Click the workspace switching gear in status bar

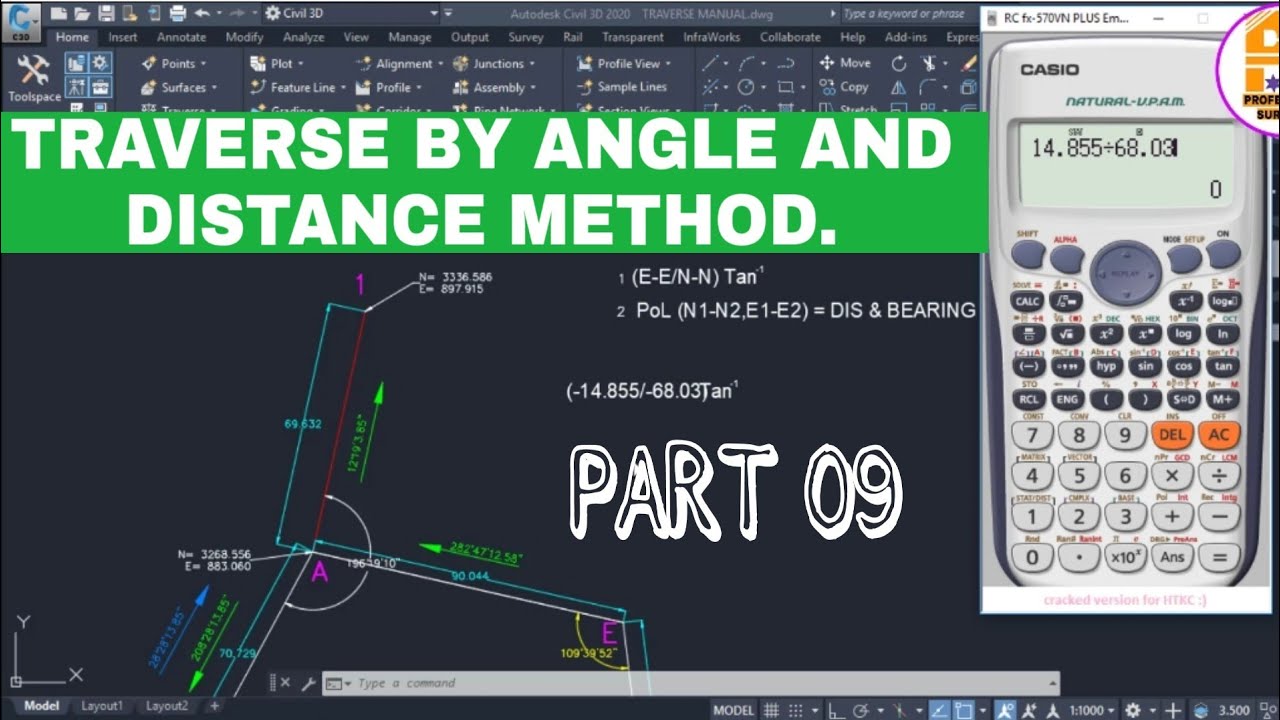click(x=1132, y=709)
